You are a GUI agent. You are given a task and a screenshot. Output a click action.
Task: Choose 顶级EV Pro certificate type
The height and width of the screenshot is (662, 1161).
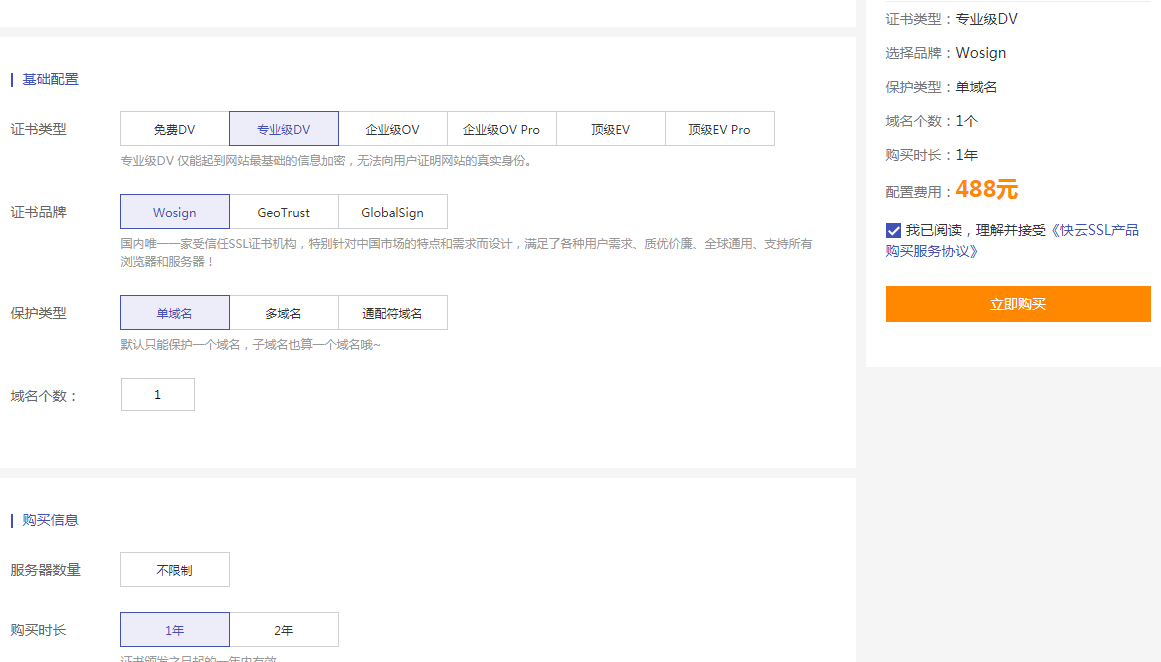(719, 128)
